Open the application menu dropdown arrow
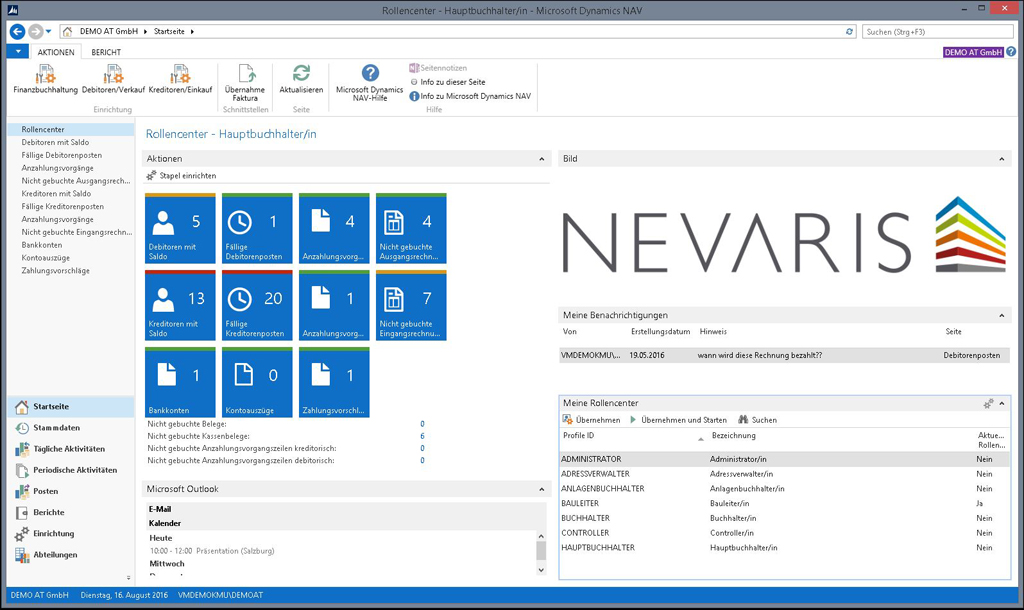The height and width of the screenshot is (610, 1024). (18, 51)
